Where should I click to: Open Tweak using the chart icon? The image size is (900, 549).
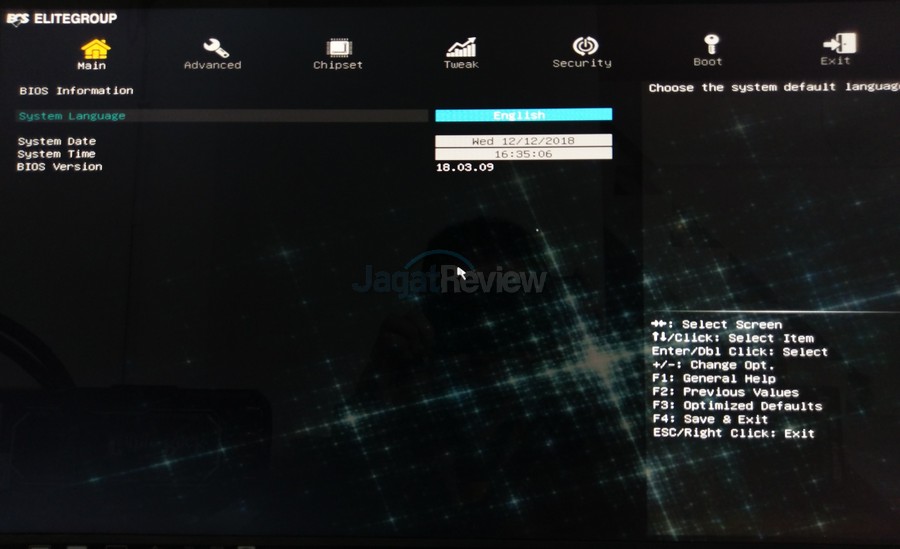click(x=461, y=47)
